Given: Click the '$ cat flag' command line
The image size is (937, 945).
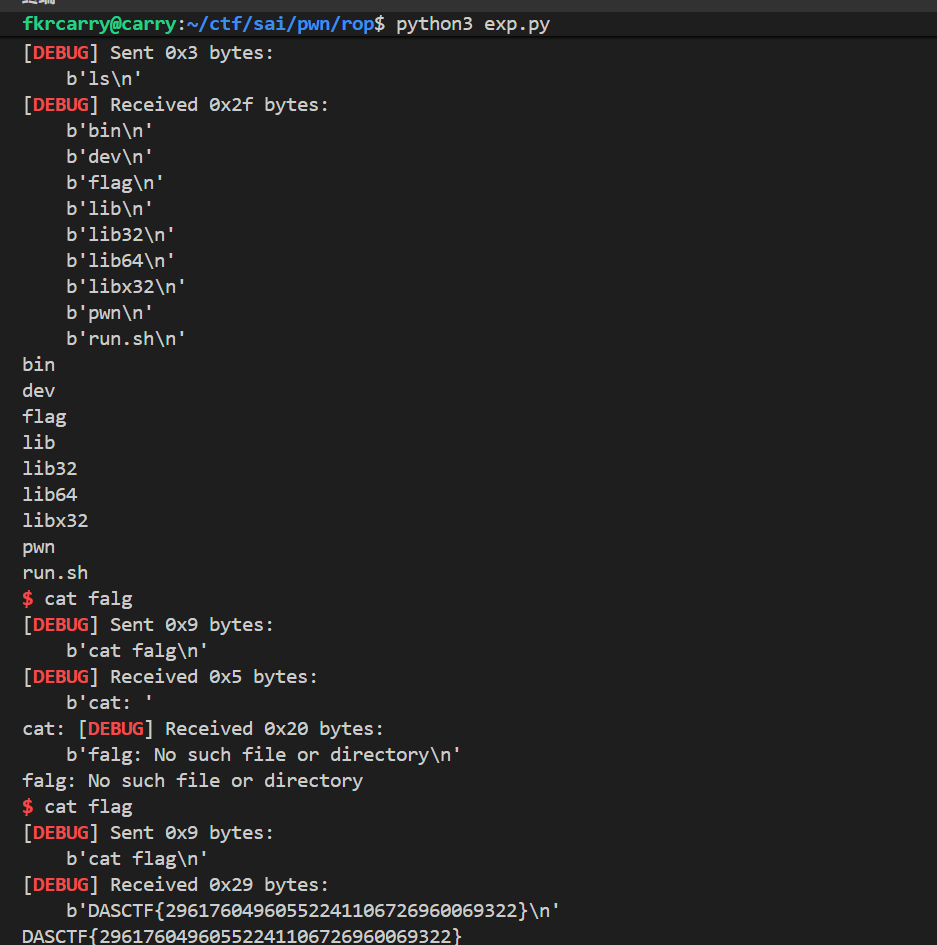Looking at the screenshot, I should coord(78,806).
